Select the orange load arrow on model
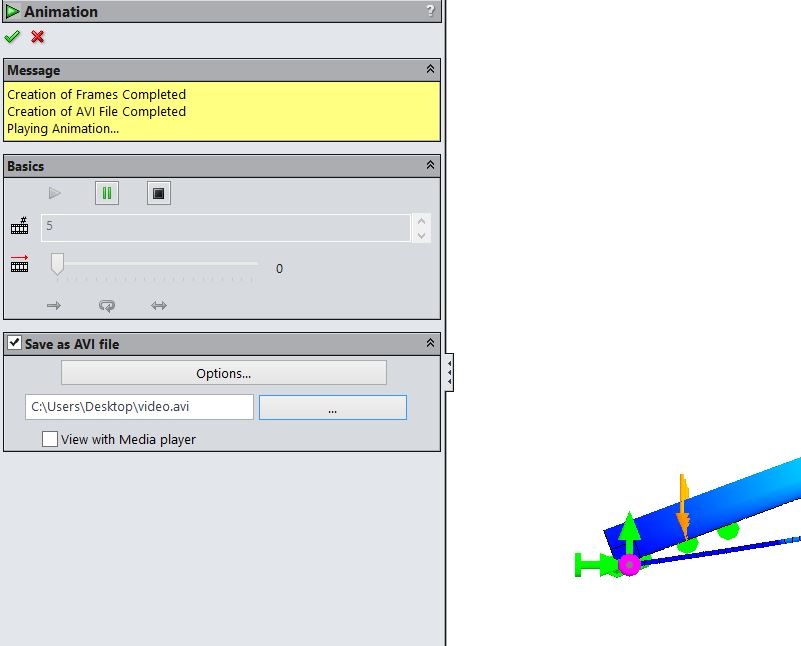The height and width of the screenshot is (646, 801). (683, 506)
